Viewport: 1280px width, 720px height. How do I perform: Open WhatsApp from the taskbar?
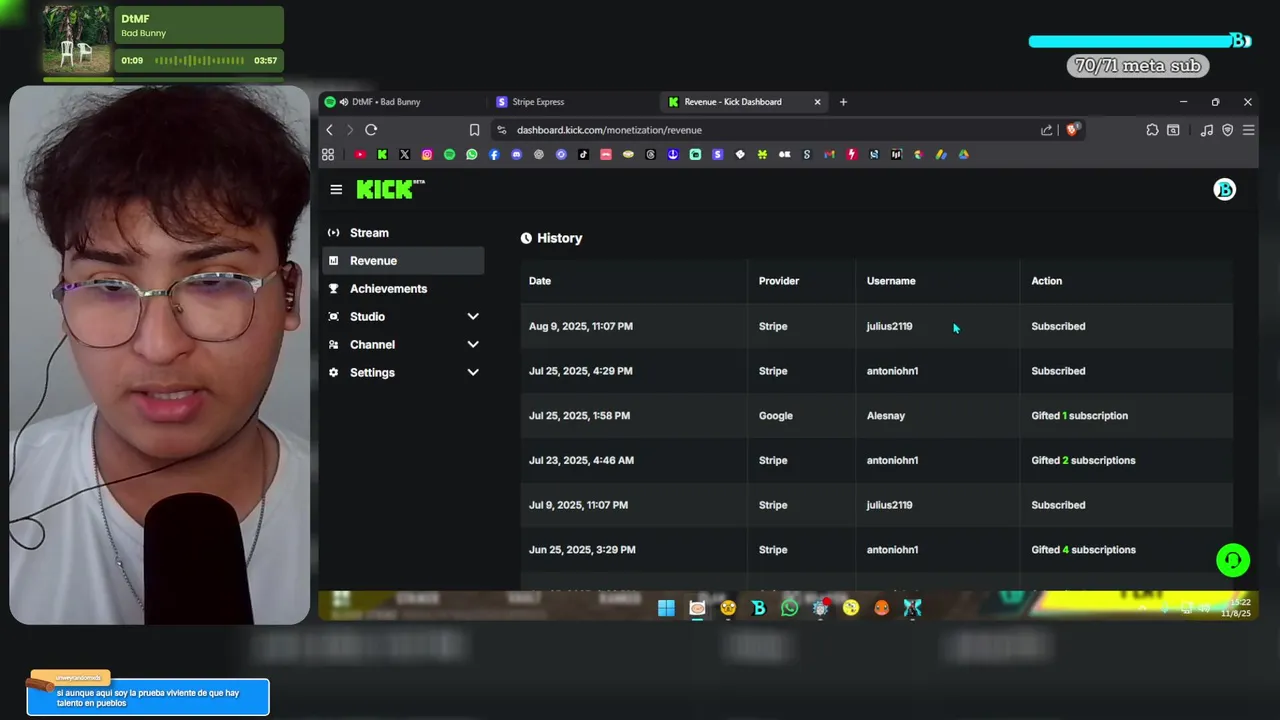[789, 608]
